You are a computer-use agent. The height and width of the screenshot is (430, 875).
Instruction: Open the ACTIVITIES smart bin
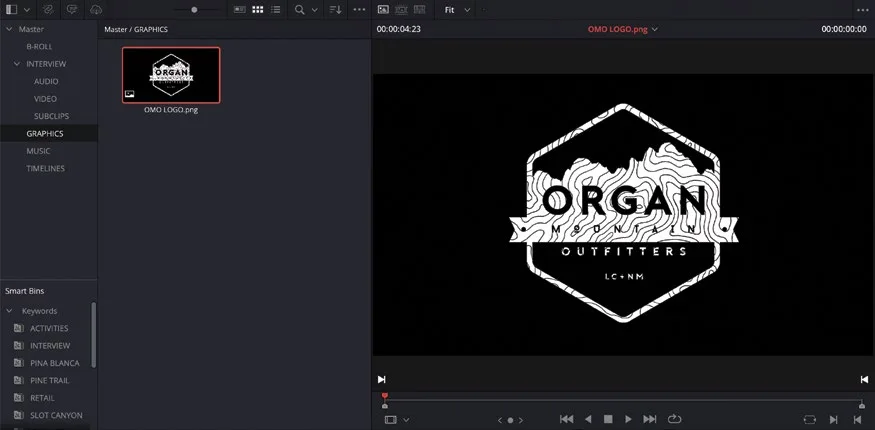[49, 328]
